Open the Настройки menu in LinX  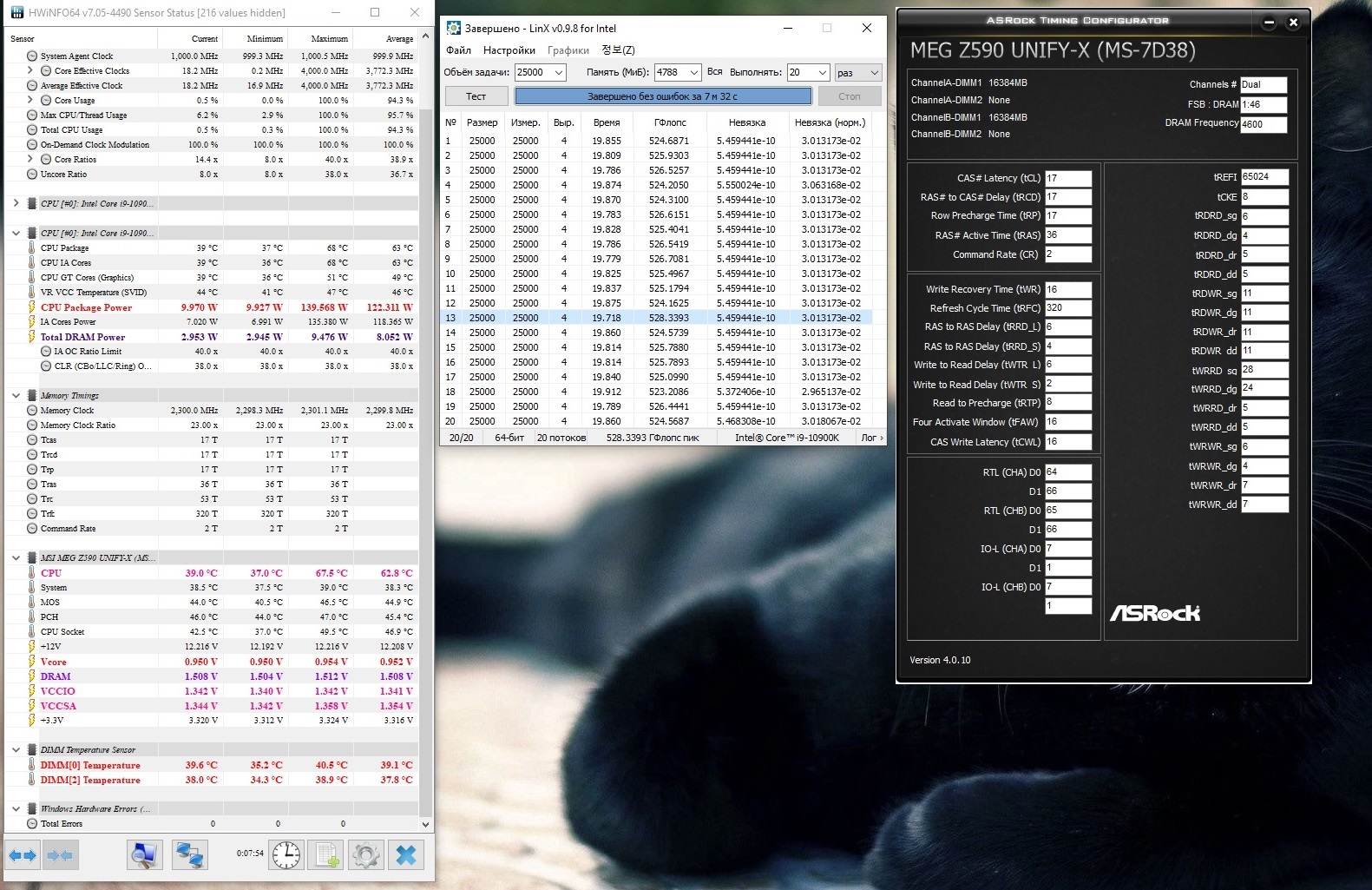tap(509, 50)
